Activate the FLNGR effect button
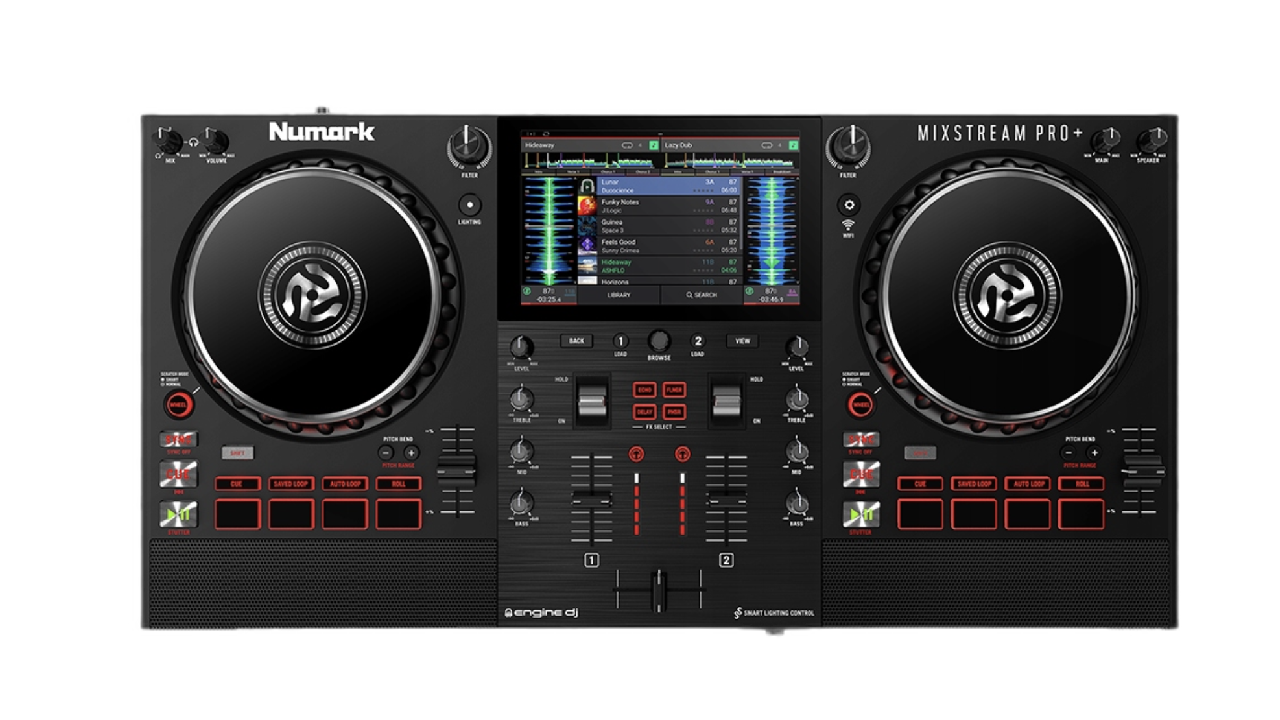This screenshot has height=720, width=1280. (674, 389)
